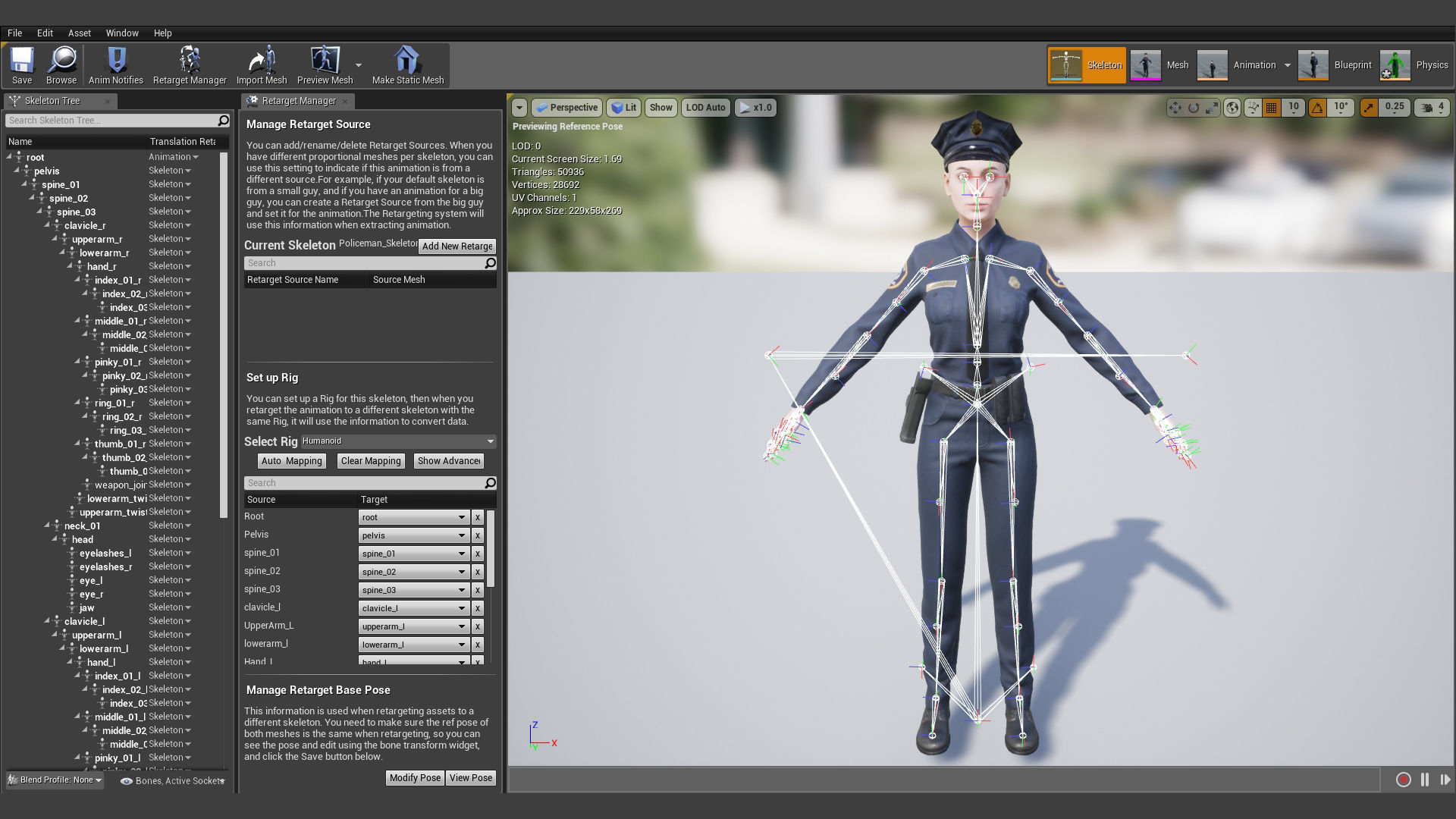Open the scale snap 0.25 value

click(1395, 108)
